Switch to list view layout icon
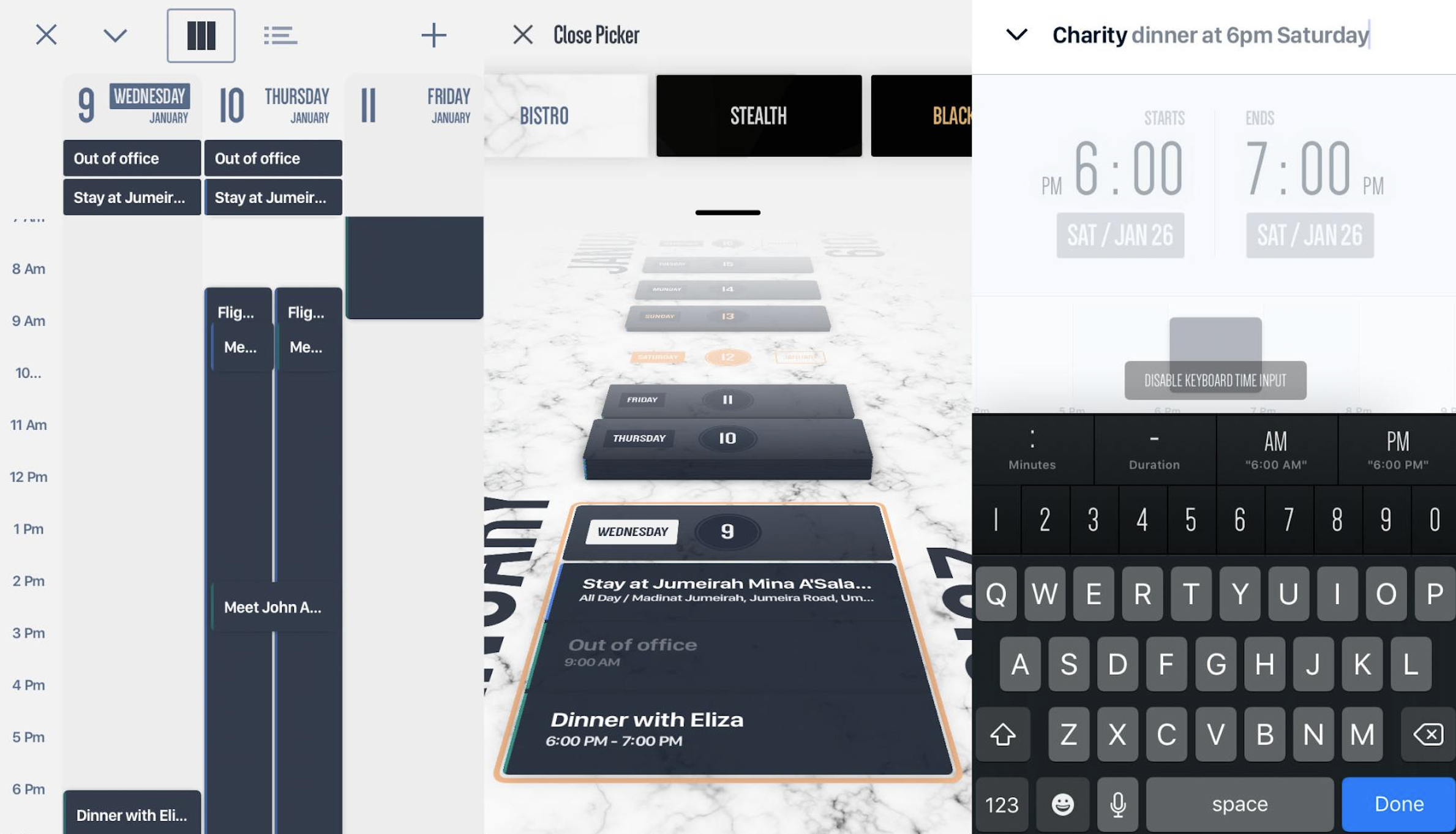The height and width of the screenshot is (834, 1456). (x=278, y=33)
